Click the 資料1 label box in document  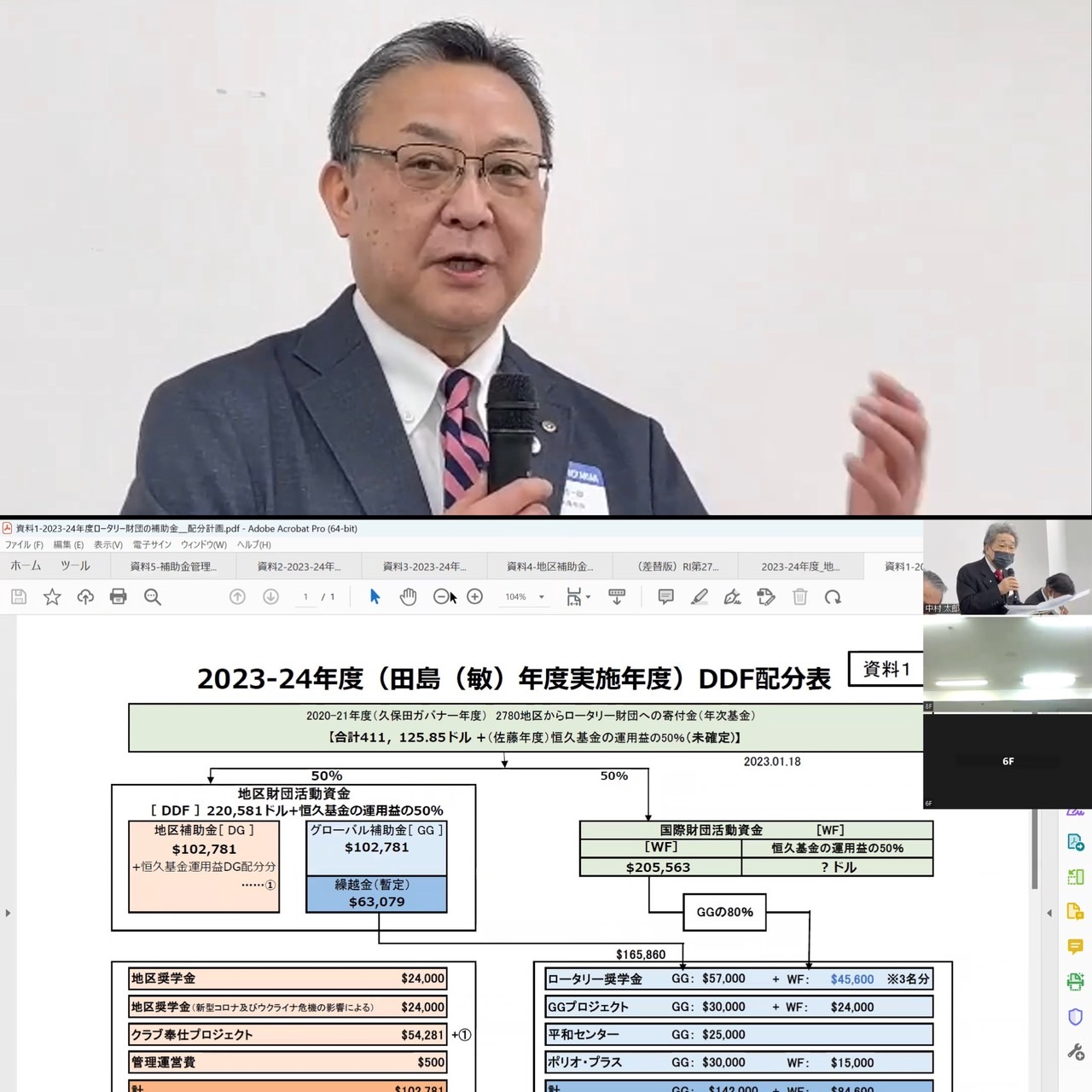tap(886, 669)
